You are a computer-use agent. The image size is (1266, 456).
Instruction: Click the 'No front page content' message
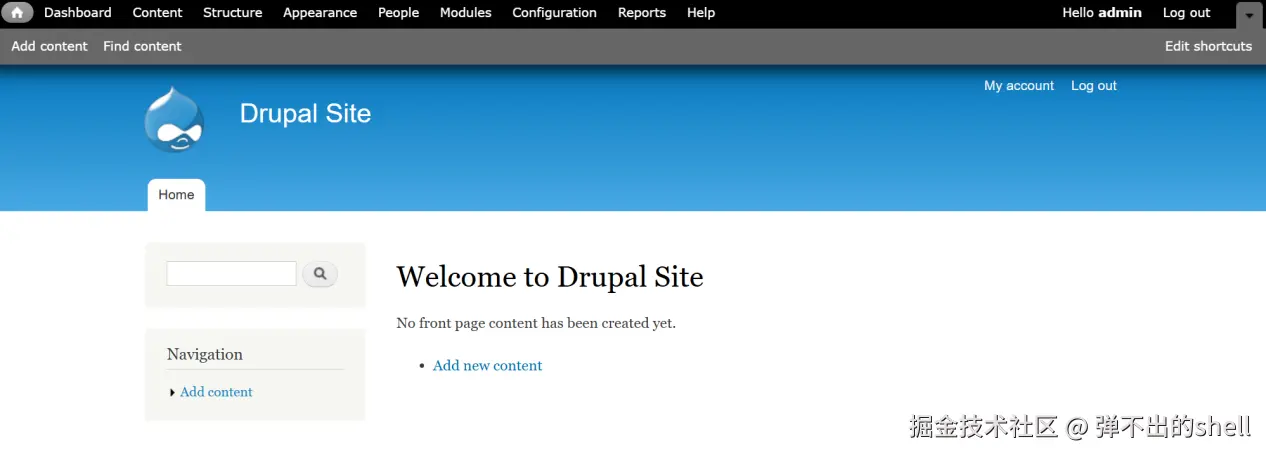click(x=536, y=323)
